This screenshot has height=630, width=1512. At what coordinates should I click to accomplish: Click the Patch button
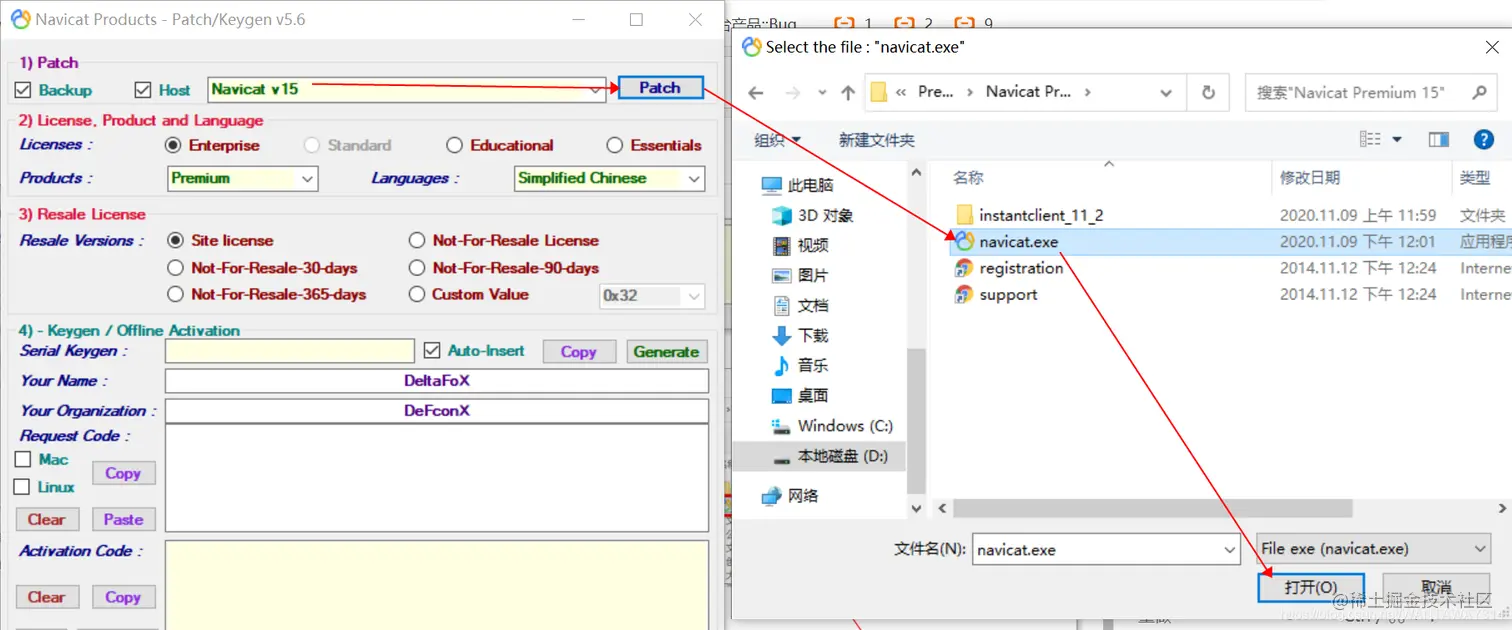661,88
